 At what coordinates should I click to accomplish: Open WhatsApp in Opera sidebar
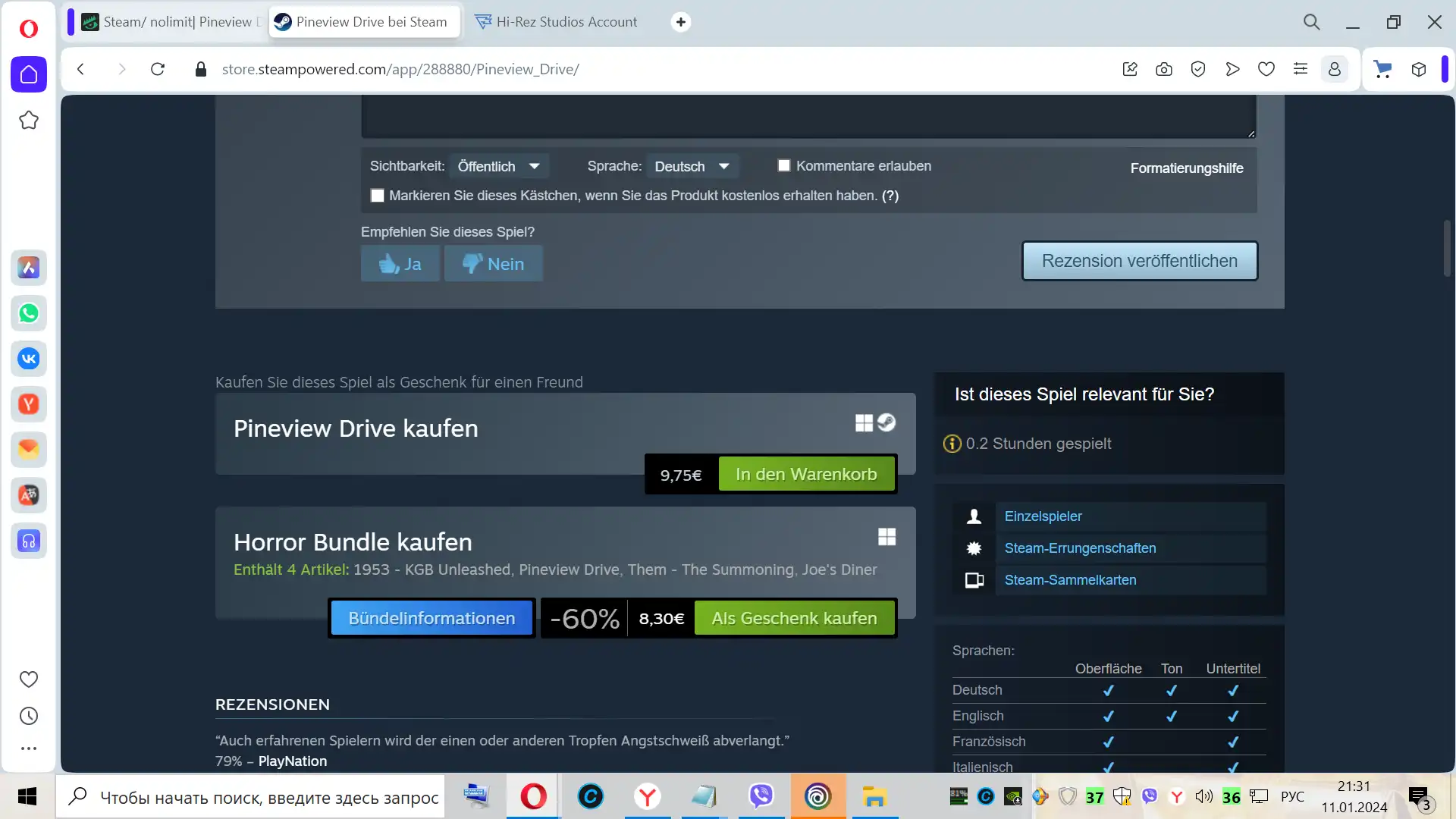point(29,313)
